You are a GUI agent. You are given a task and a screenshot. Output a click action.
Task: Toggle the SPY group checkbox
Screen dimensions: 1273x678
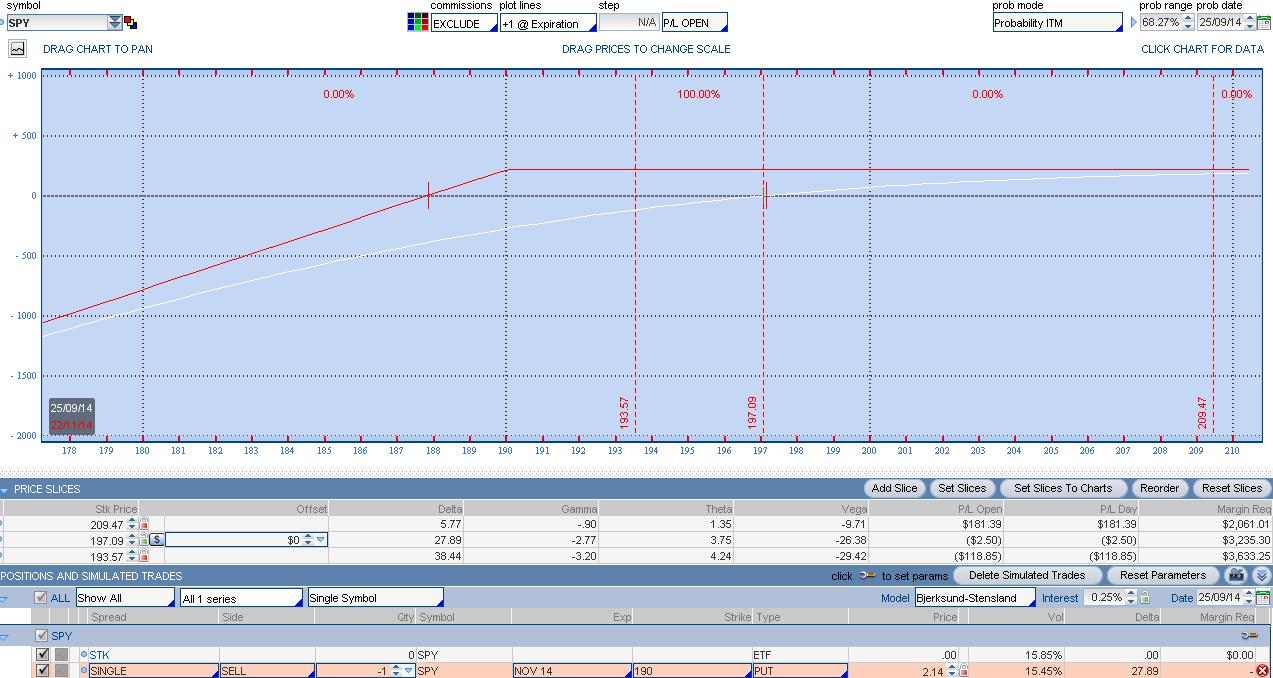[41, 635]
